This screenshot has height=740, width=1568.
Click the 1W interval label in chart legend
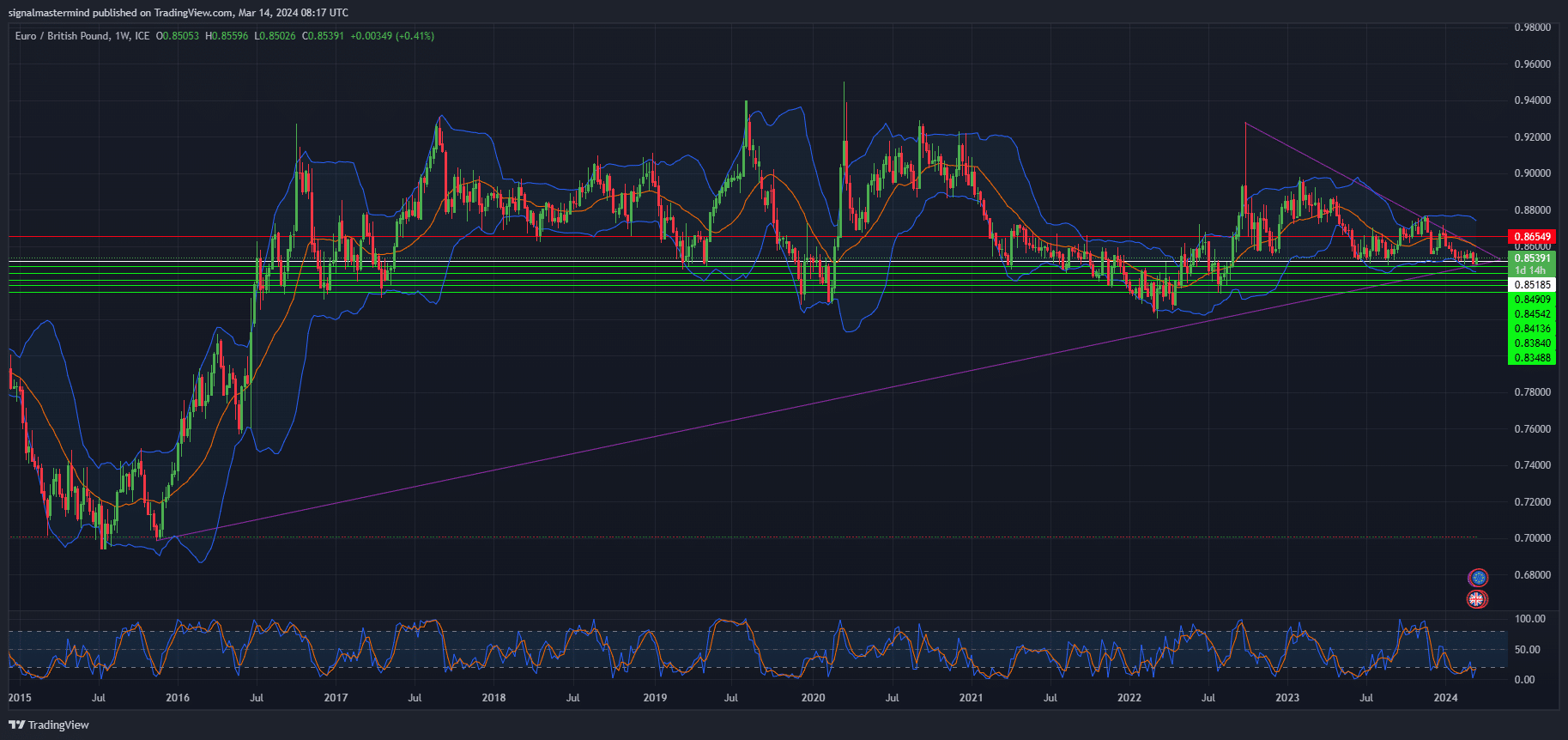click(122, 36)
